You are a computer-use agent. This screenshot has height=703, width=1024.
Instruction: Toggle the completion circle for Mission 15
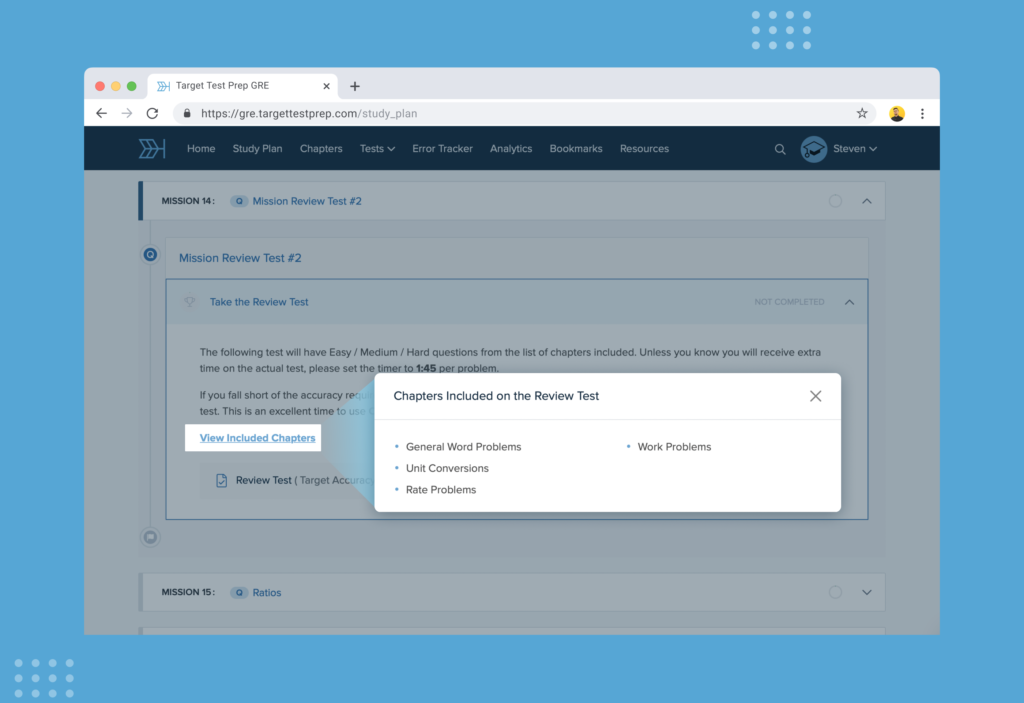pyautogui.click(x=835, y=592)
